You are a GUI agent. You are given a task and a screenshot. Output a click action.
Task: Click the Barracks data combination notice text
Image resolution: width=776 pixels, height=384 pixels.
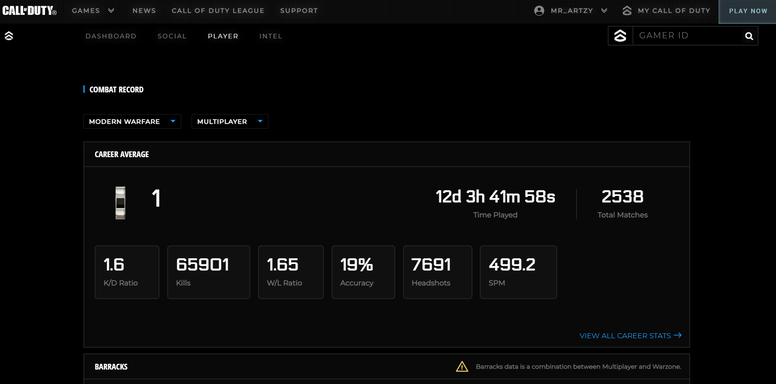(x=579, y=367)
